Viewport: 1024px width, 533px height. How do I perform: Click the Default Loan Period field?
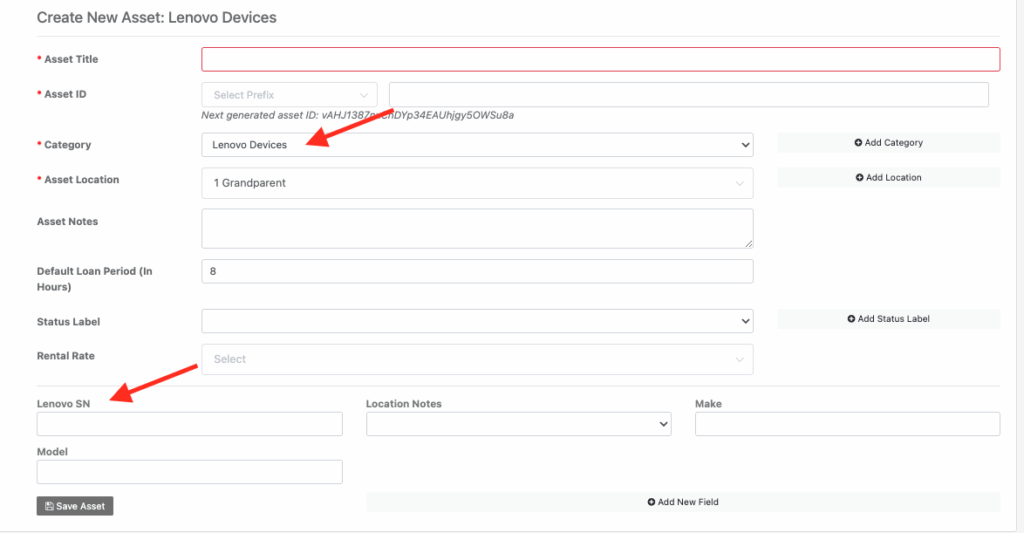476,271
